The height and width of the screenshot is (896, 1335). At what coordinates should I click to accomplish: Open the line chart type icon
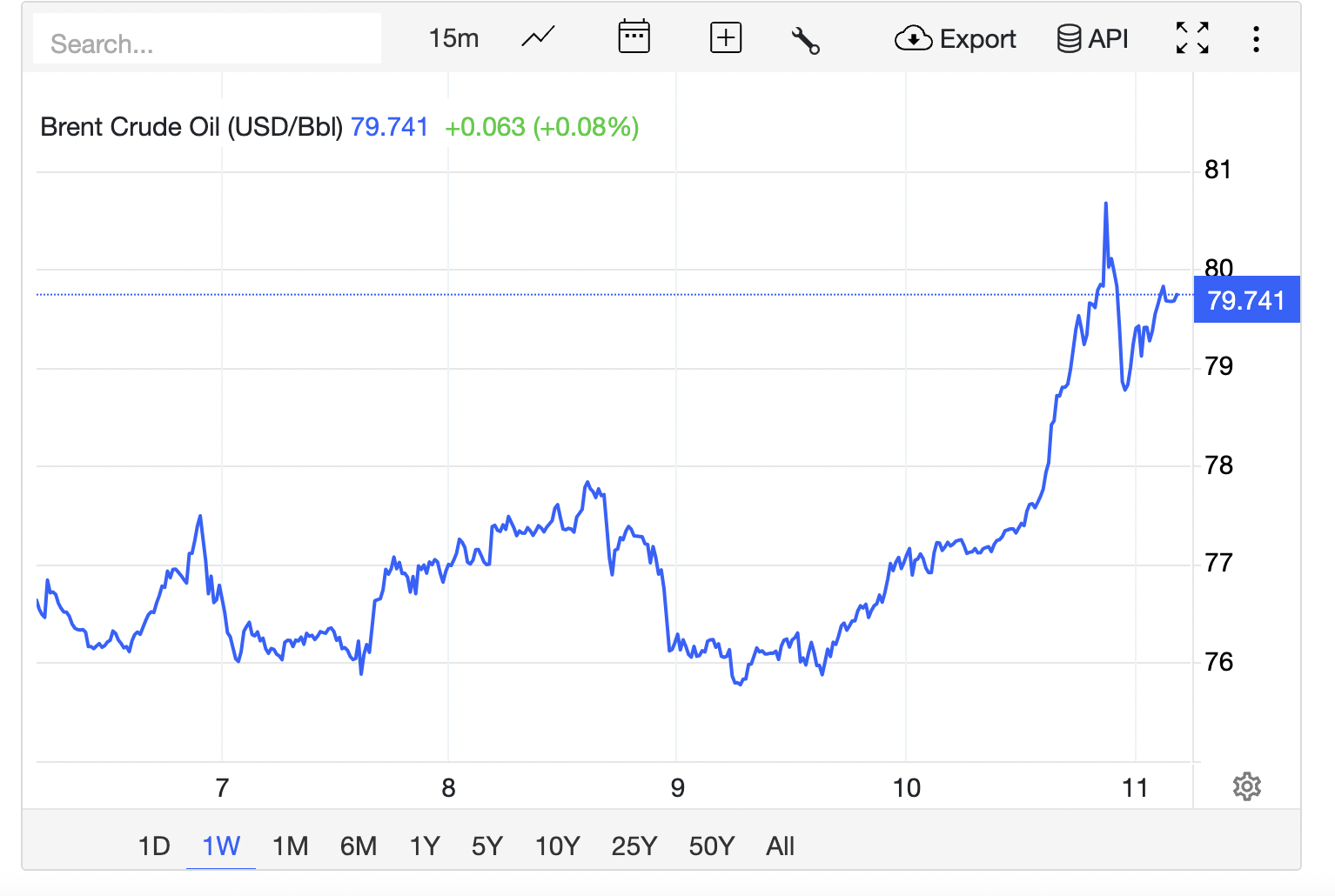538,37
